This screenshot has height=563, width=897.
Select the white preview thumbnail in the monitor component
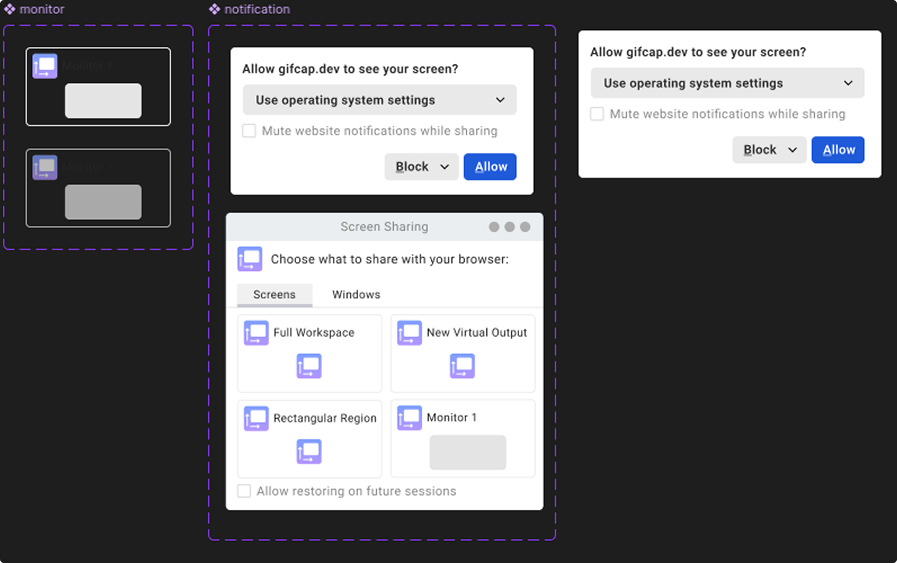[x=103, y=101]
